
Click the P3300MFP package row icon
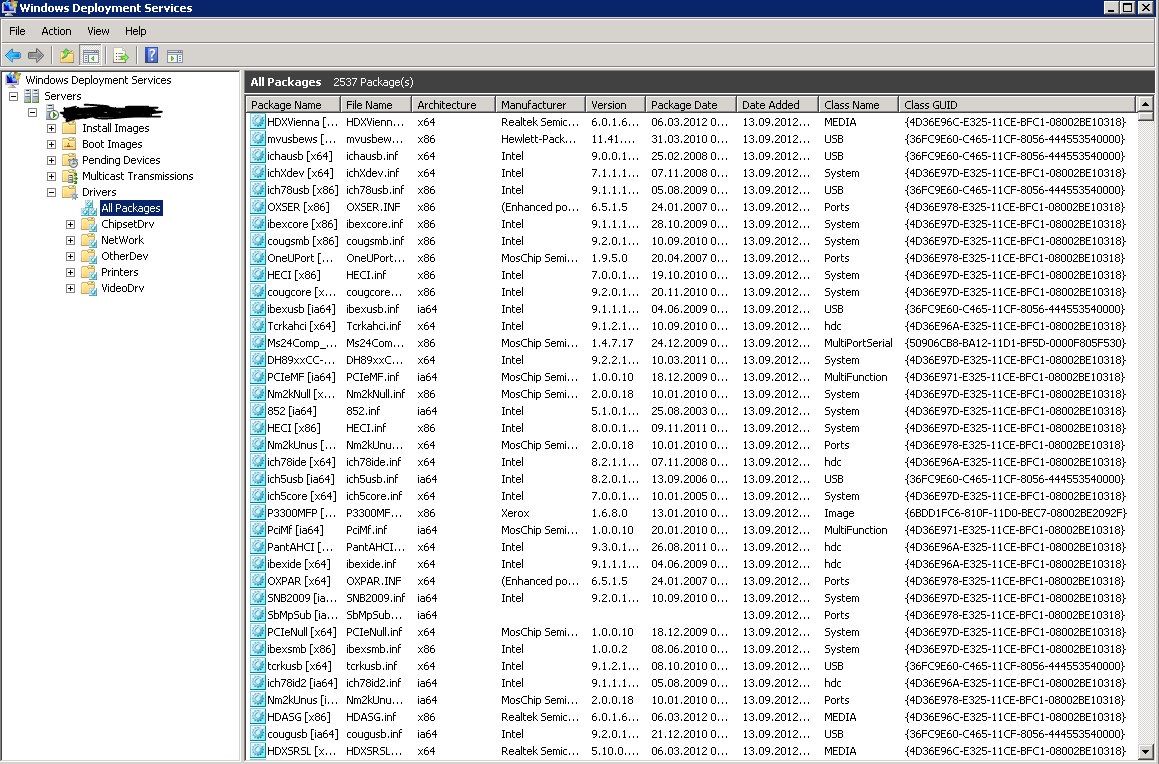click(258, 513)
